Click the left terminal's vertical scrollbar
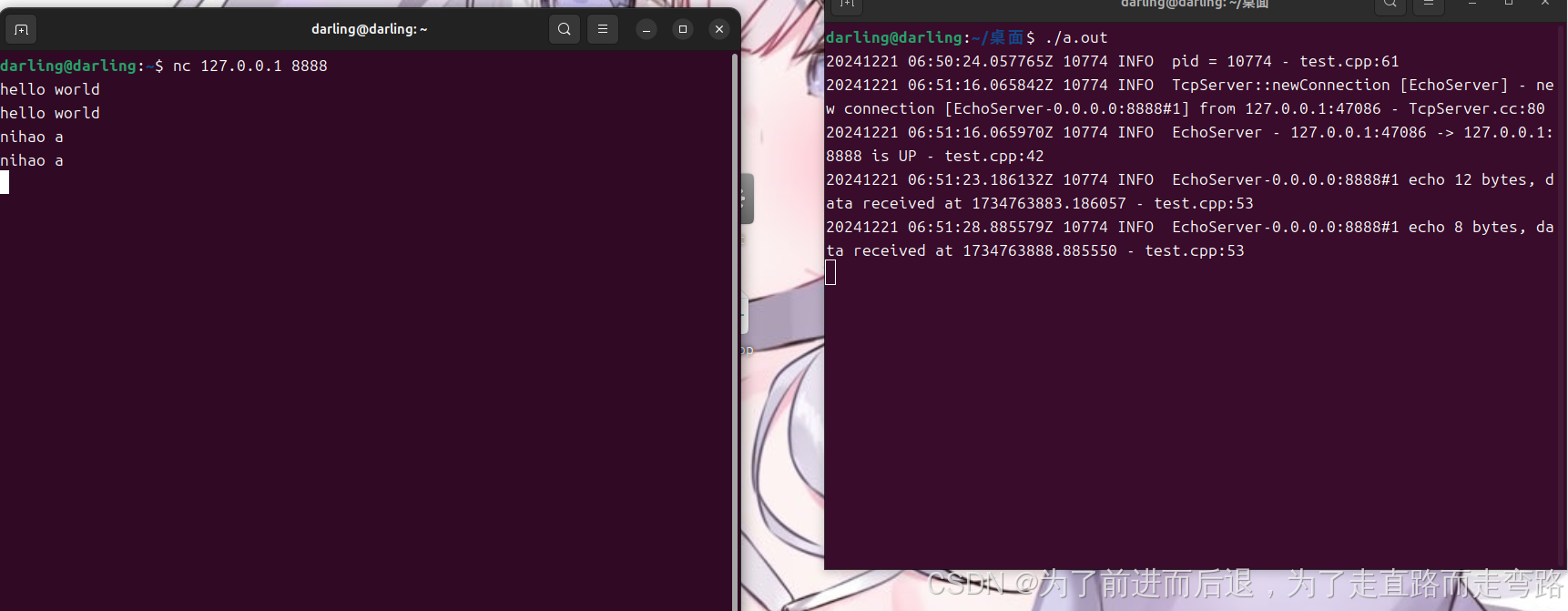This screenshot has height=611, width=1568. pyautogui.click(x=735, y=331)
